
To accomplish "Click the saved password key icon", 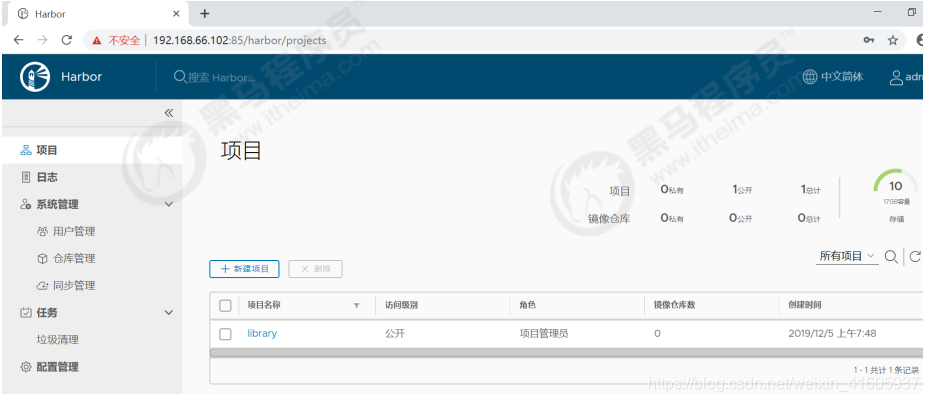I will [x=869, y=40].
